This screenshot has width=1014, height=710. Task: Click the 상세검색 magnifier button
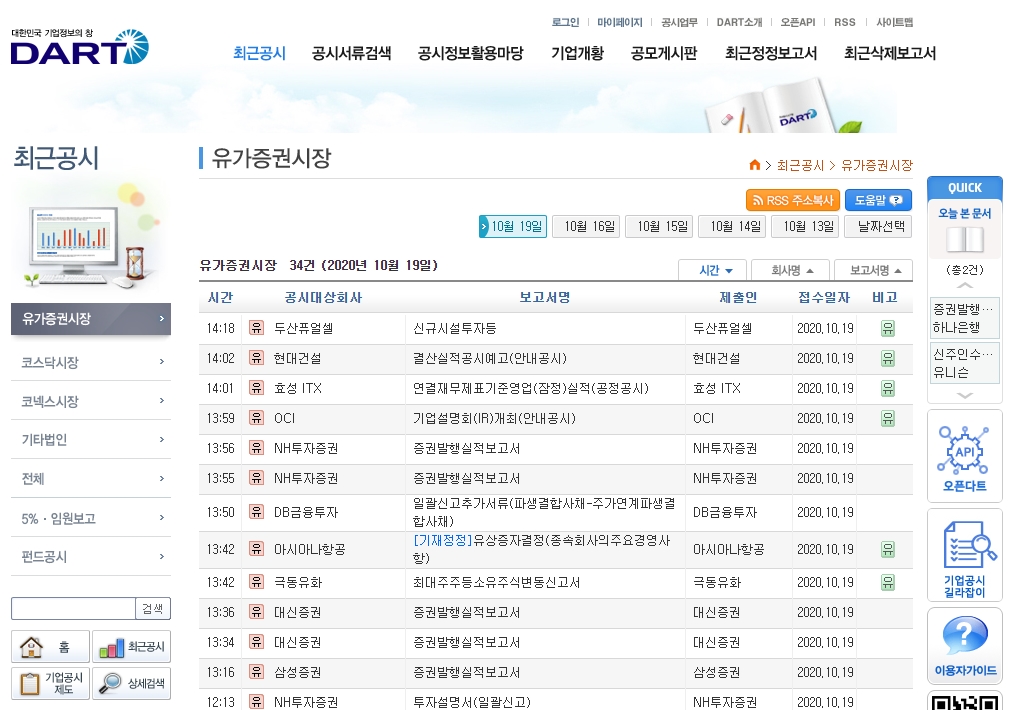[131, 683]
